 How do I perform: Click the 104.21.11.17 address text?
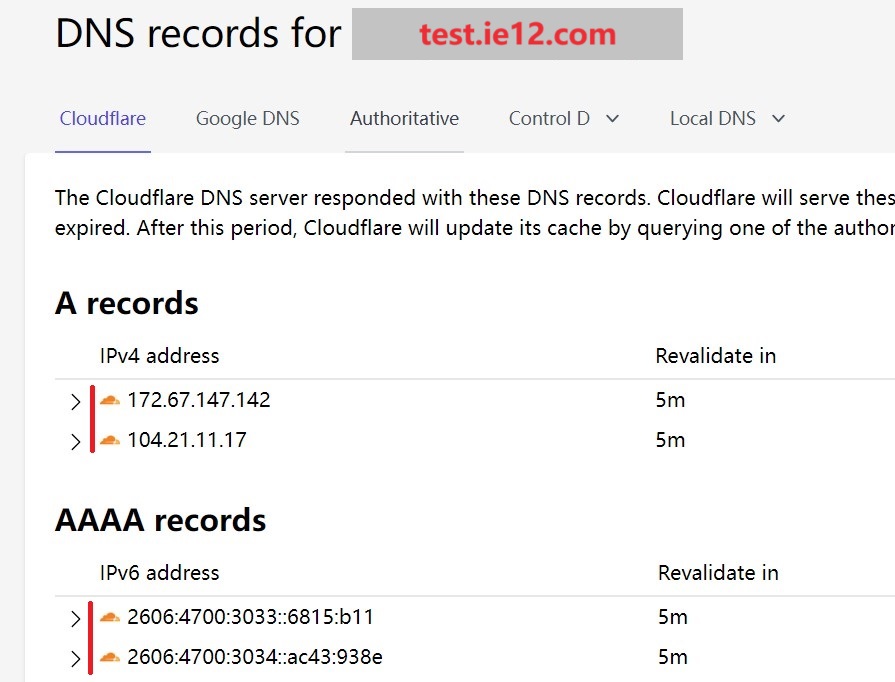tap(187, 440)
